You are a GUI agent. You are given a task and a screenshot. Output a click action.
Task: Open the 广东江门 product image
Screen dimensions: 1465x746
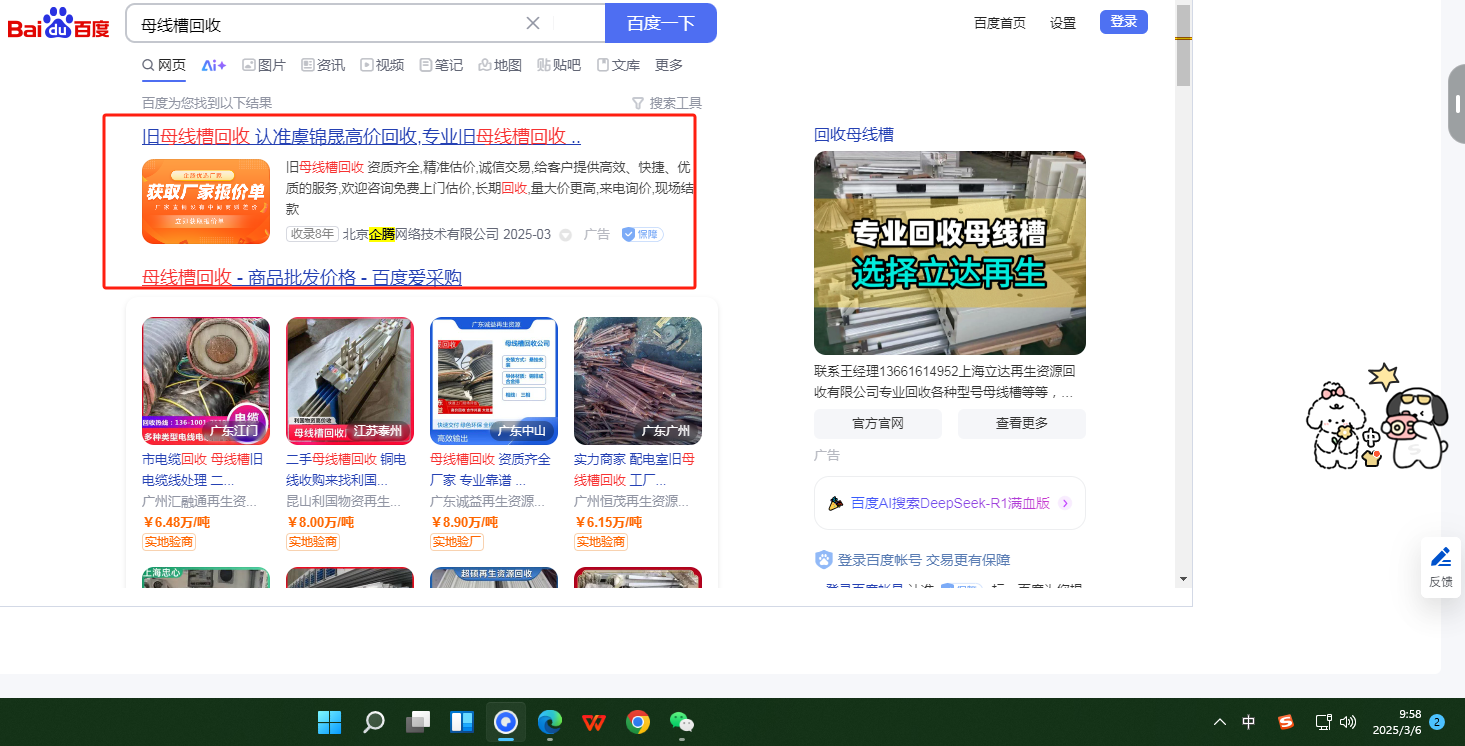tap(206, 381)
